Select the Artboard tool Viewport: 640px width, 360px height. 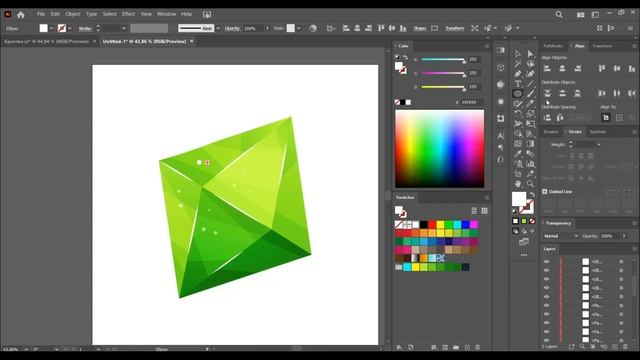click(518, 173)
